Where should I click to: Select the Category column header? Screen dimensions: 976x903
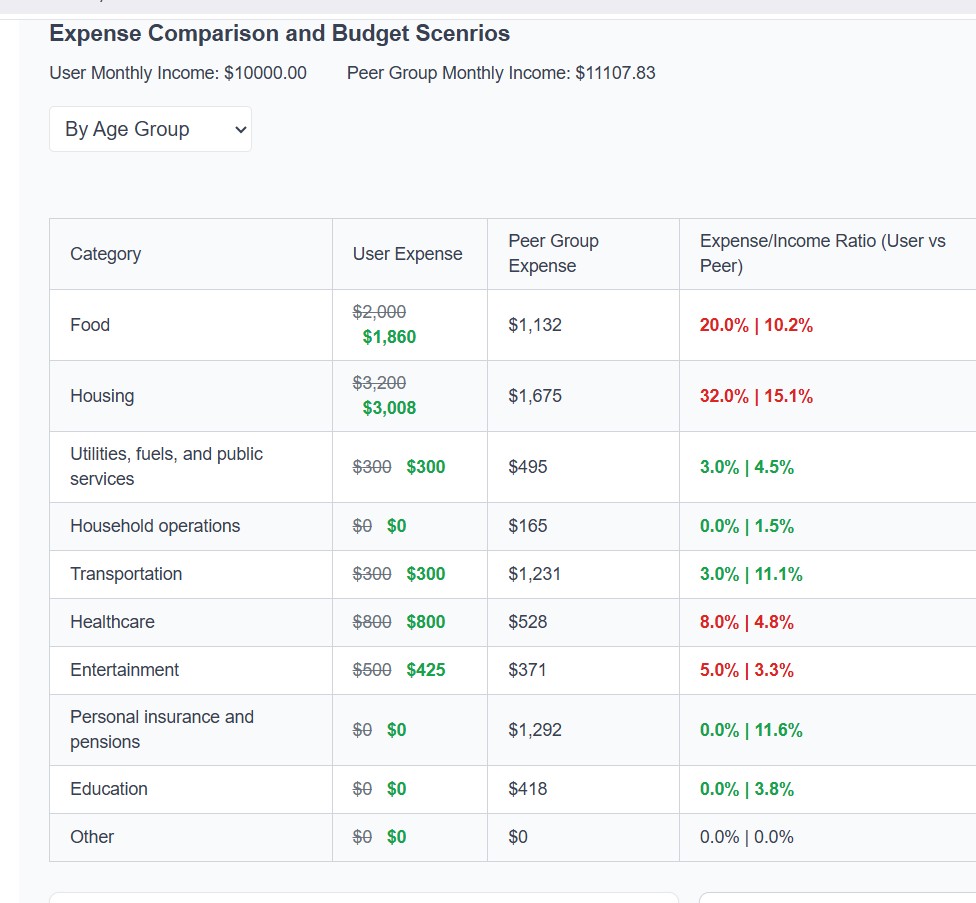[105, 253]
